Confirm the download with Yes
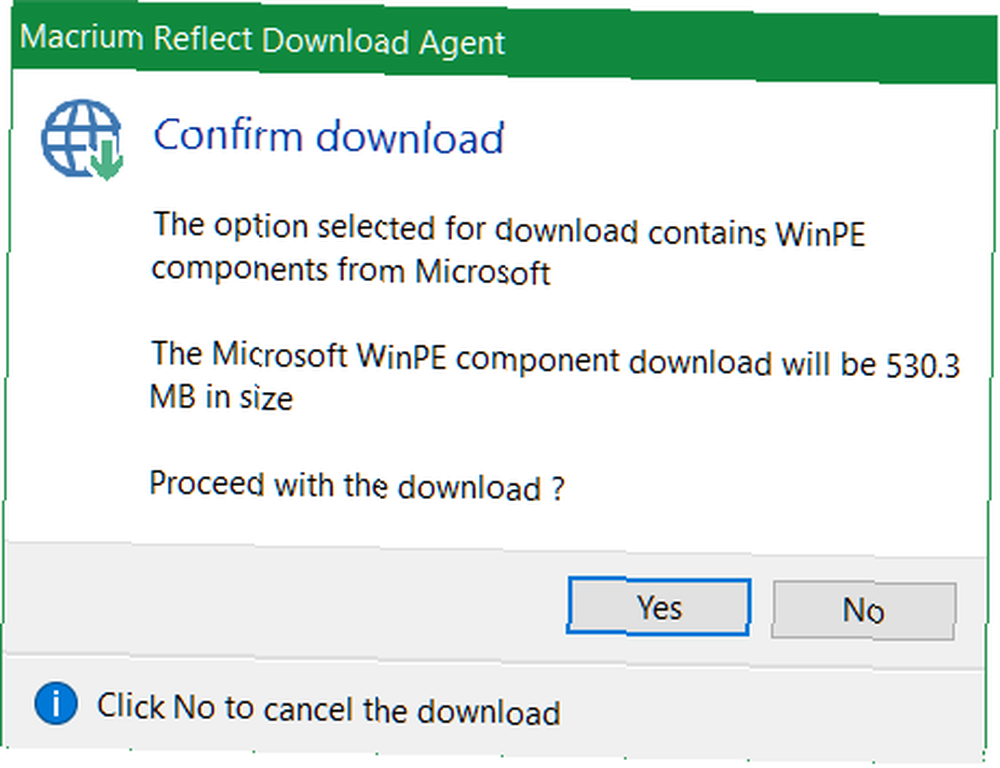 [x=659, y=607]
